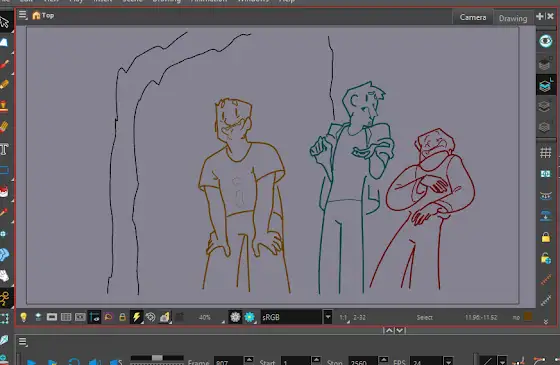
Task: Show the grid overlay icon
Action: 545,152
